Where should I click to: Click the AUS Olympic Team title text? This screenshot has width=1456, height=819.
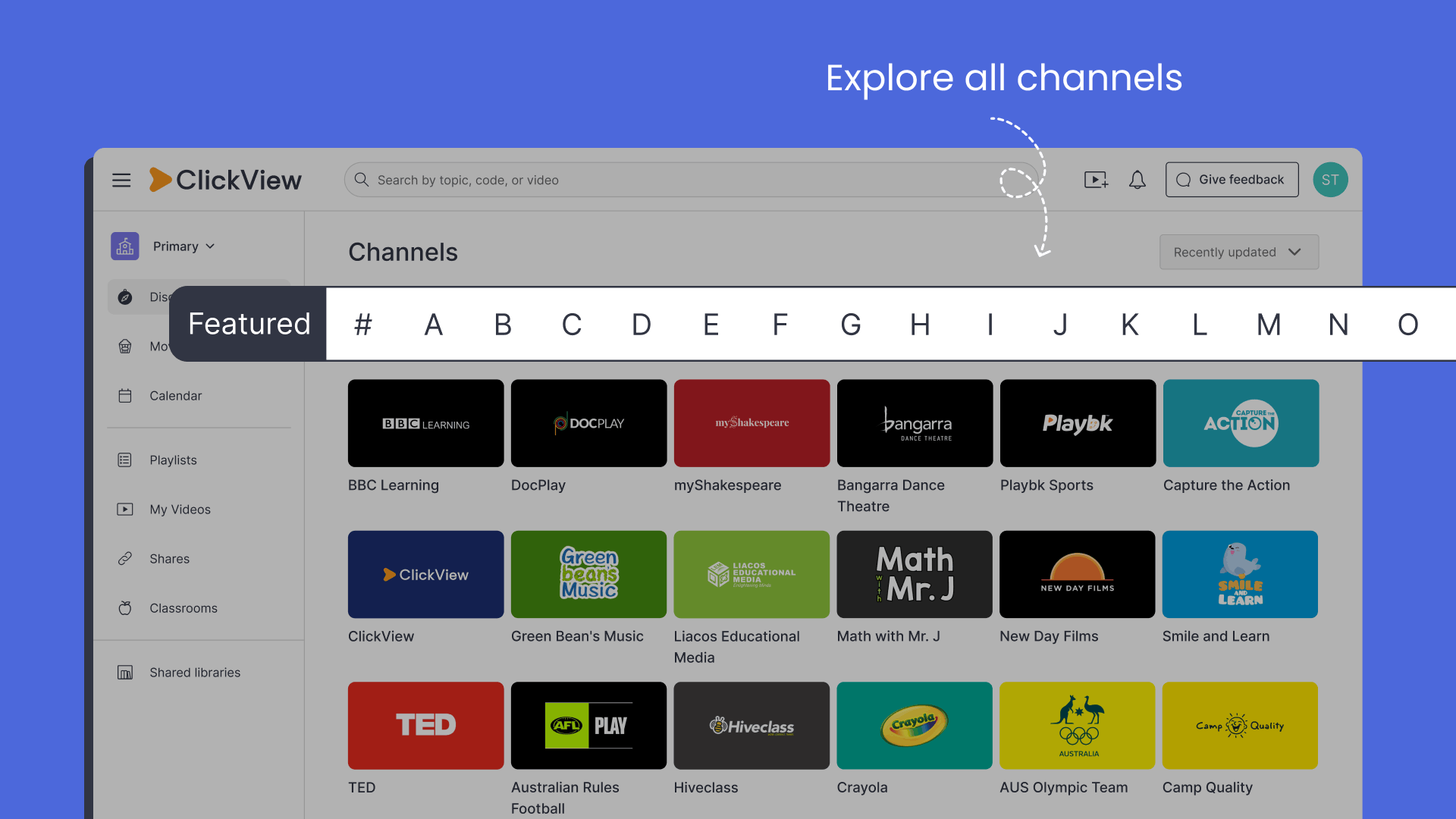(1063, 787)
